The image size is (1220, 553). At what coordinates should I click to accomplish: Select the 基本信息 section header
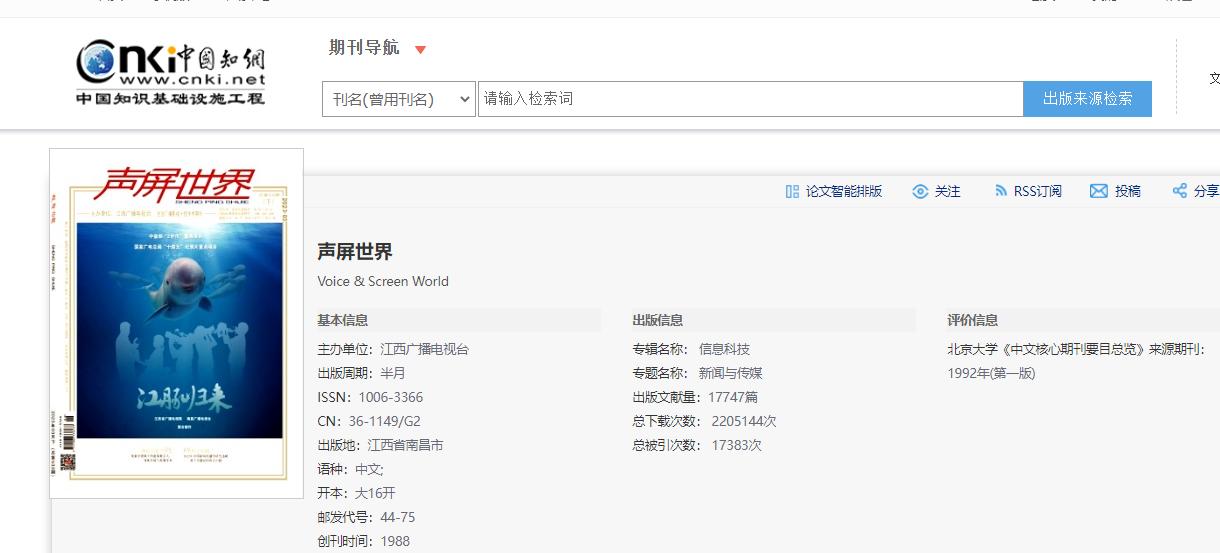click(343, 320)
